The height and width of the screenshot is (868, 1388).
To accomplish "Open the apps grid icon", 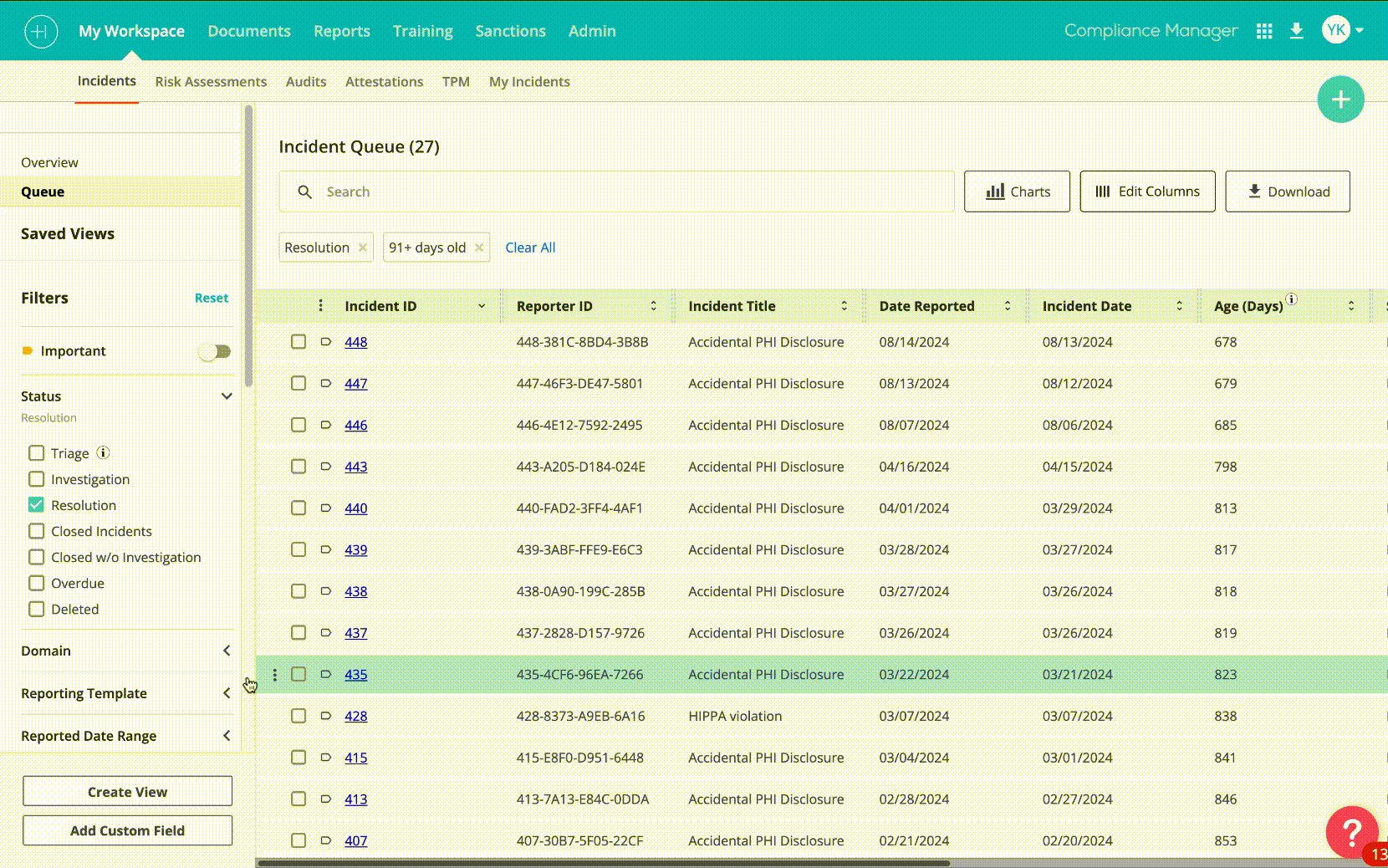I will [1264, 31].
